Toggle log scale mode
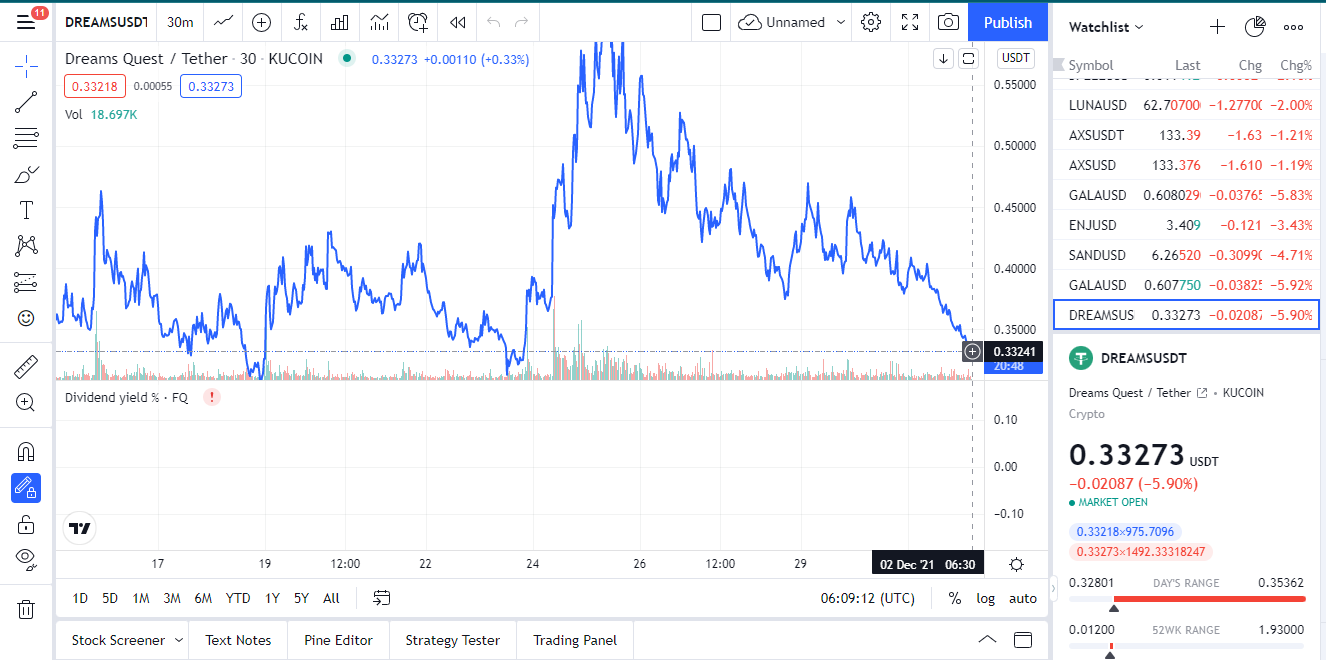This screenshot has width=1326, height=660. (x=986, y=598)
